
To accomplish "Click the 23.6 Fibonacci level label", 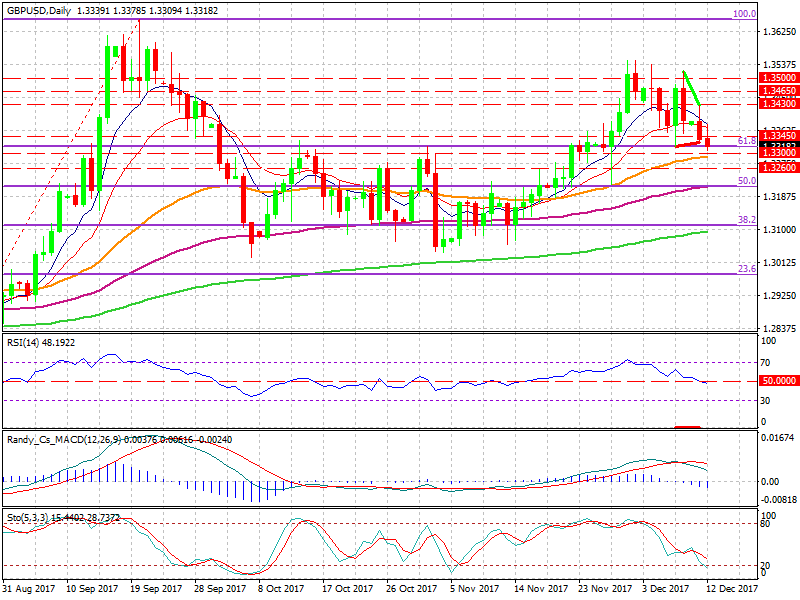I will (747, 268).
